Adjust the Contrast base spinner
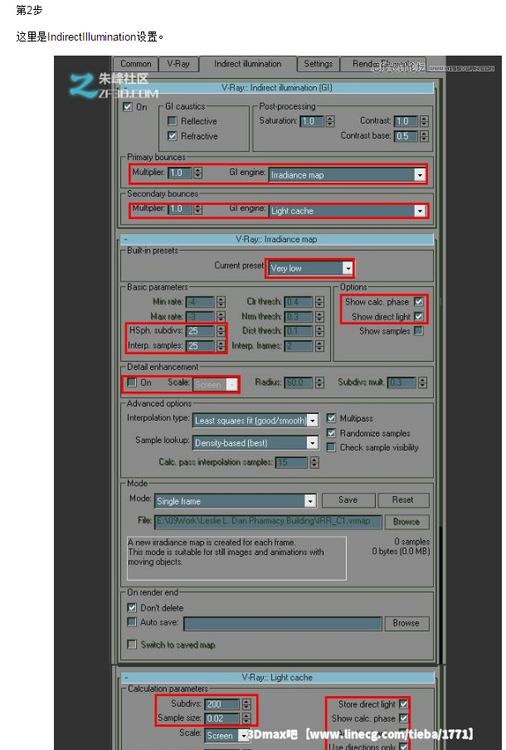 pos(424,136)
